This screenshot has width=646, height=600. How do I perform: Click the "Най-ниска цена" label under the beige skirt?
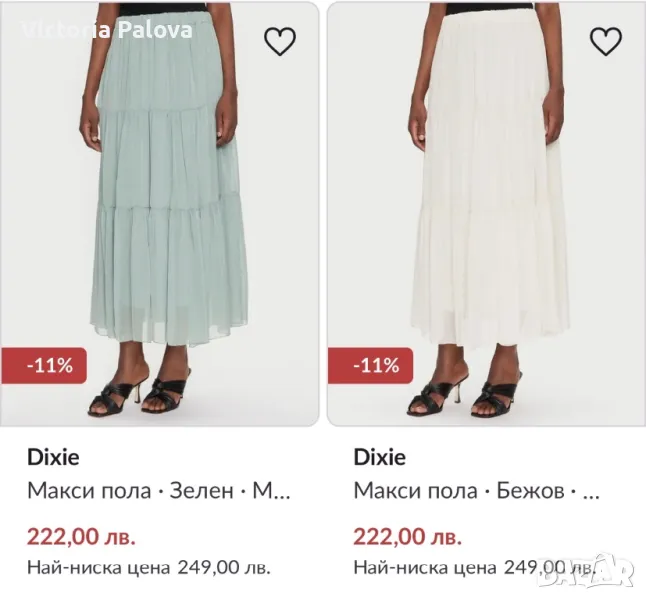425,568
